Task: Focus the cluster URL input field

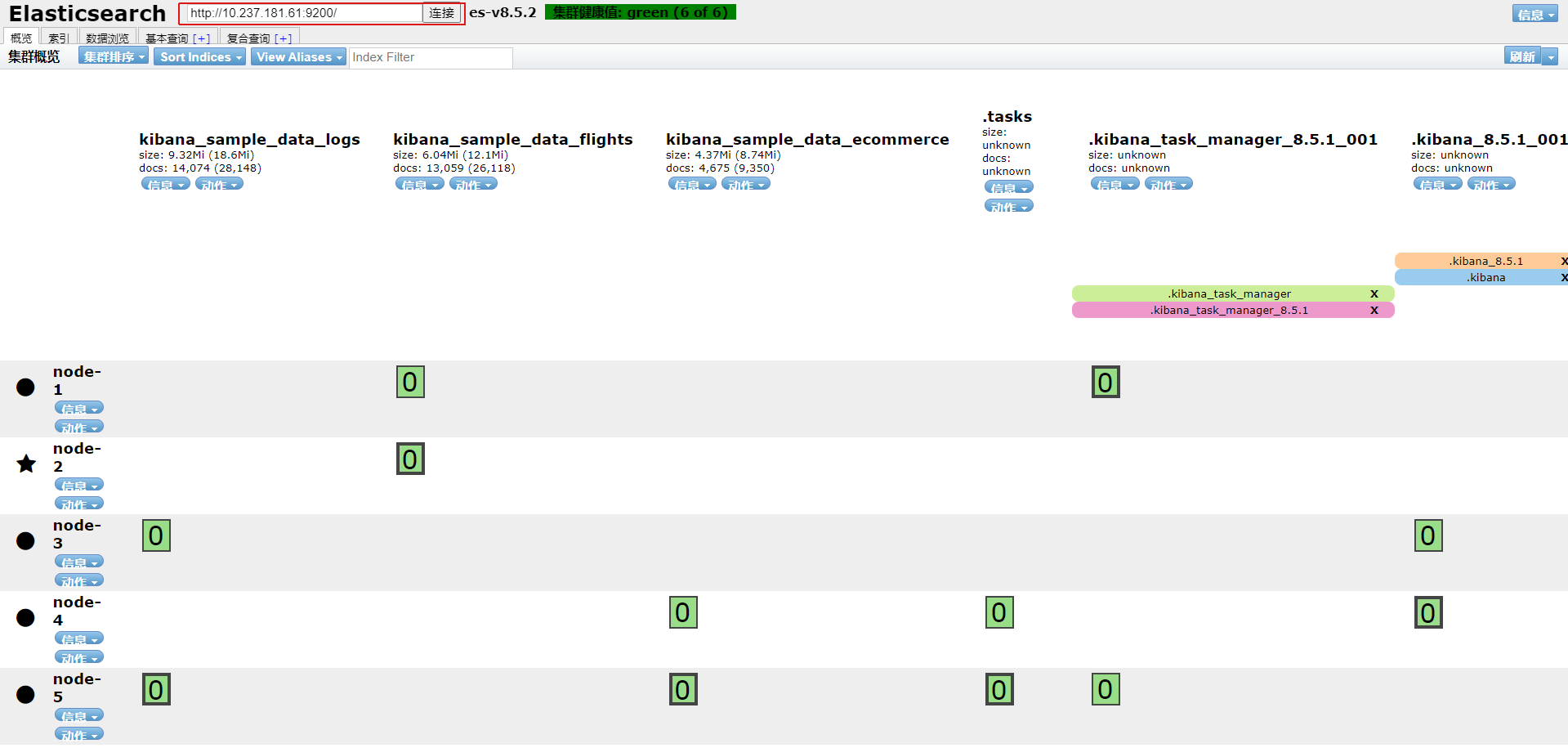Action: tap(305, 13)
